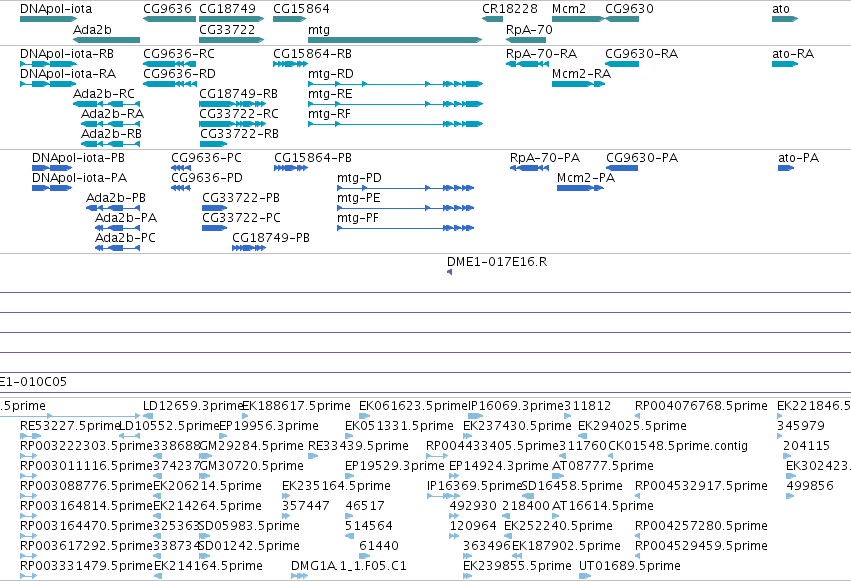Select the CG9630 gene glyph
851x581 pixels.
pyautogui.click(x=622, y=19)
